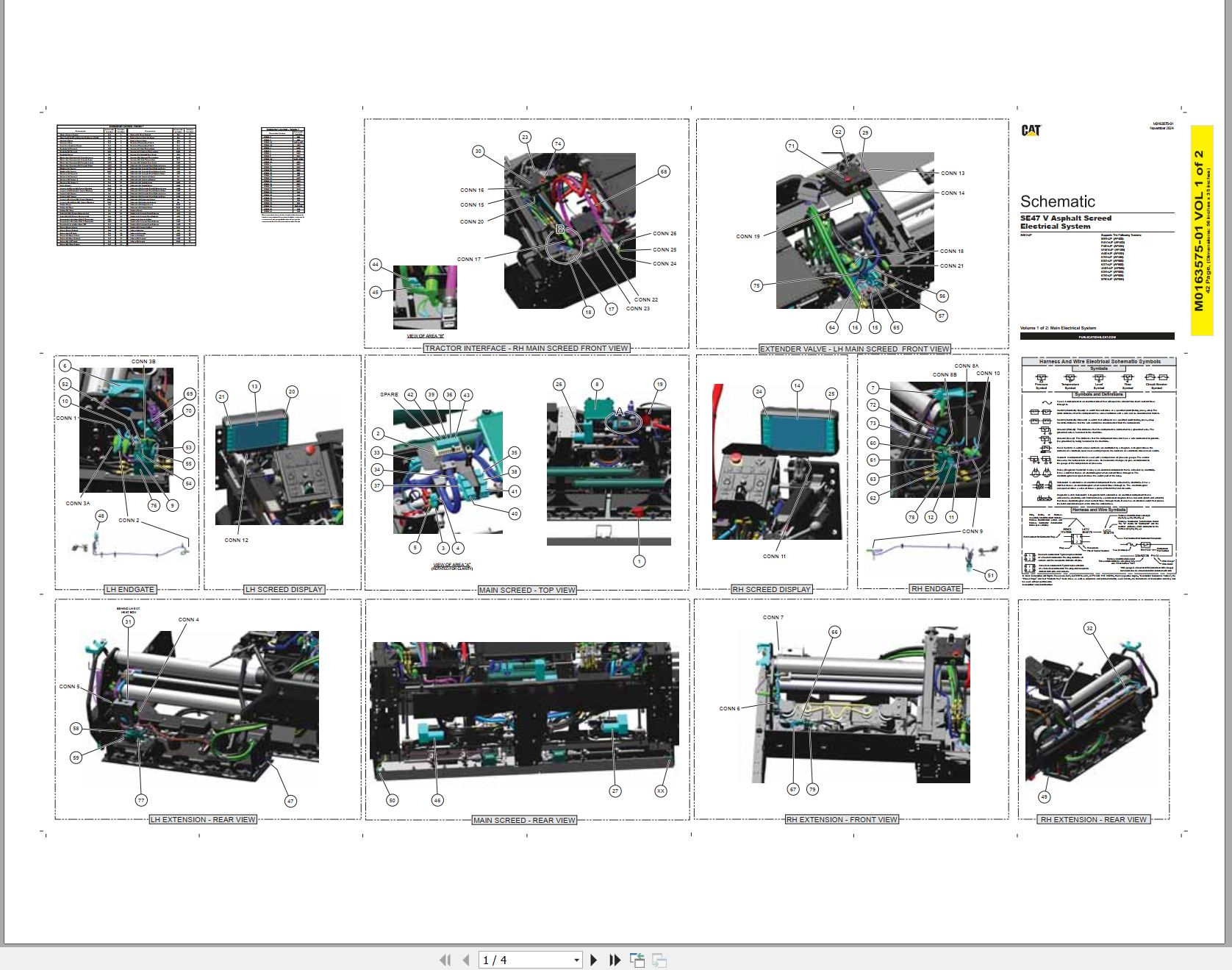Image resolution: width=1232 pixels, height=970 pixels.
Task: Click callout circle 31
Action: point(128,621)
